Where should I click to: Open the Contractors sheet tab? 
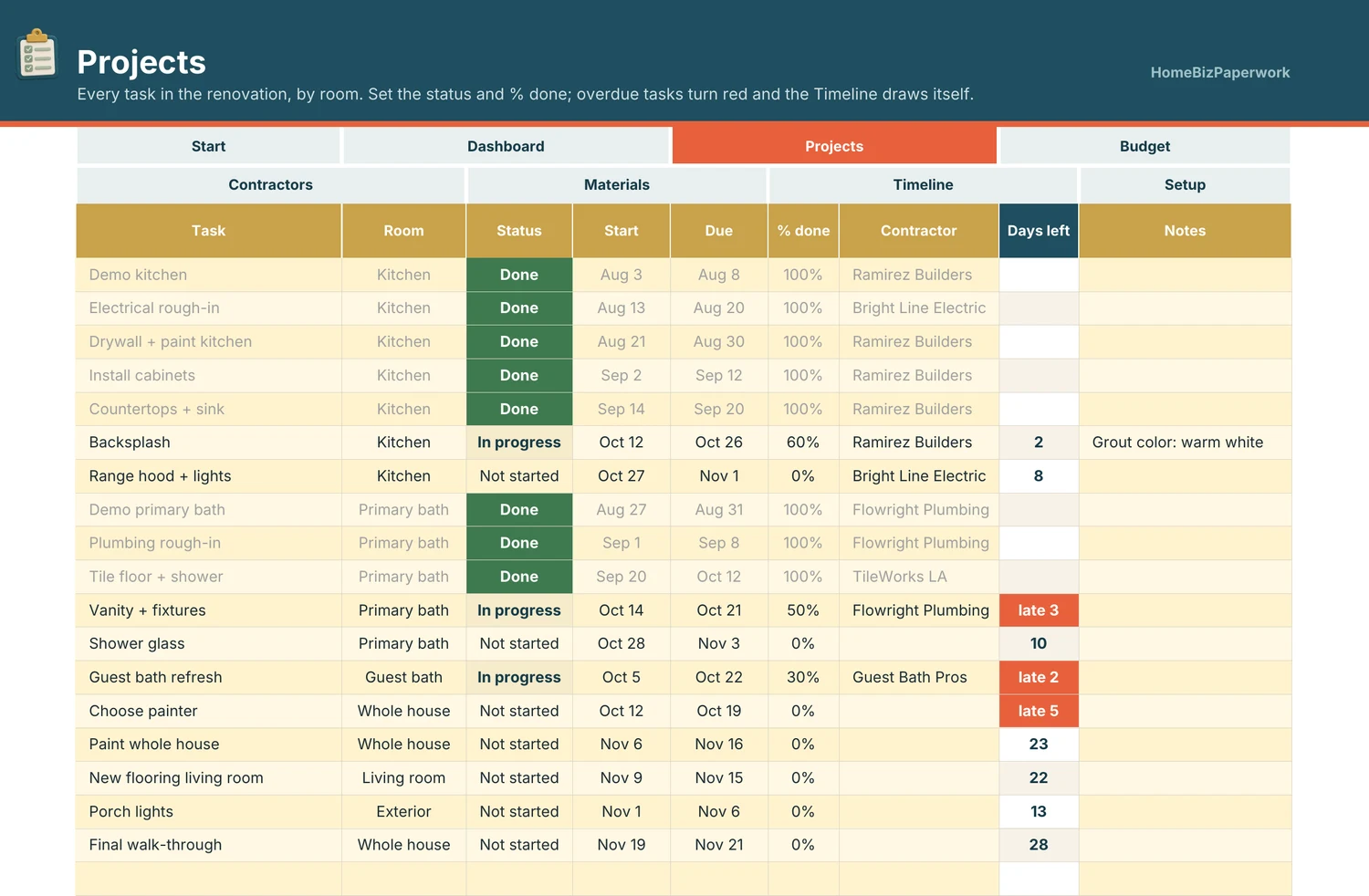coord(270,184)
